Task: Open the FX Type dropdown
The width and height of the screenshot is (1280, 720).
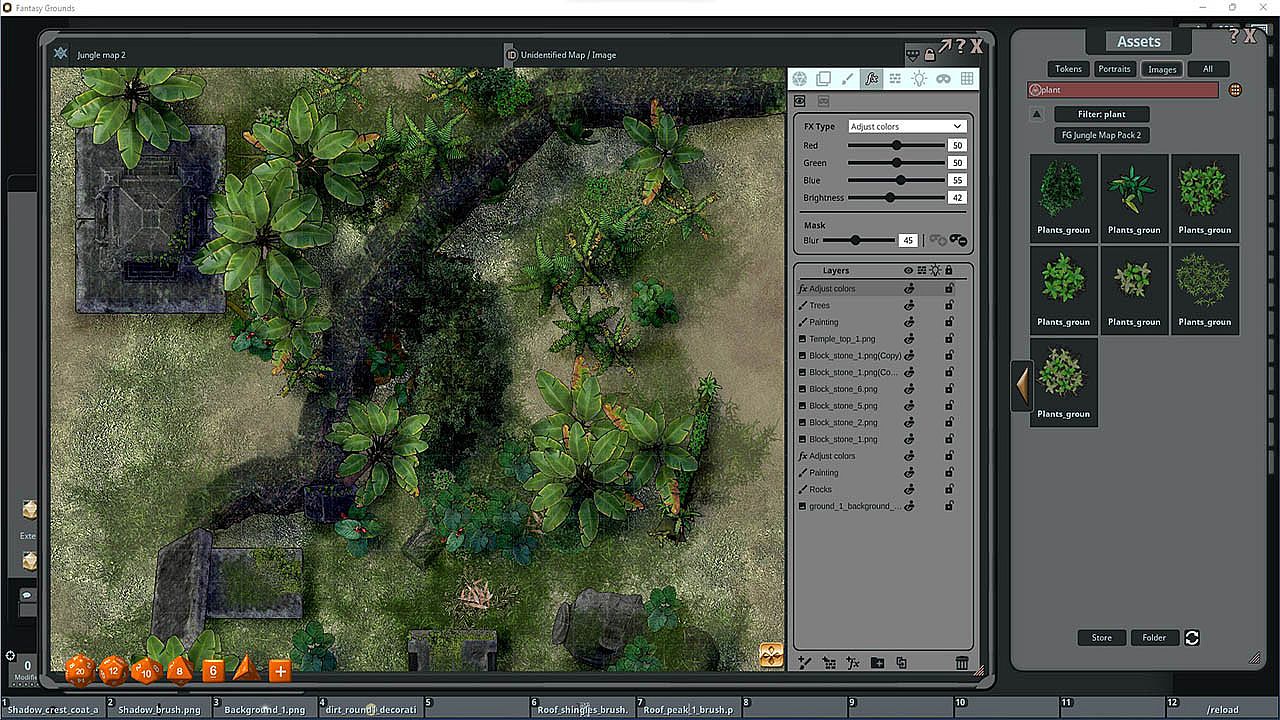Action: click(x=905, y=127)
